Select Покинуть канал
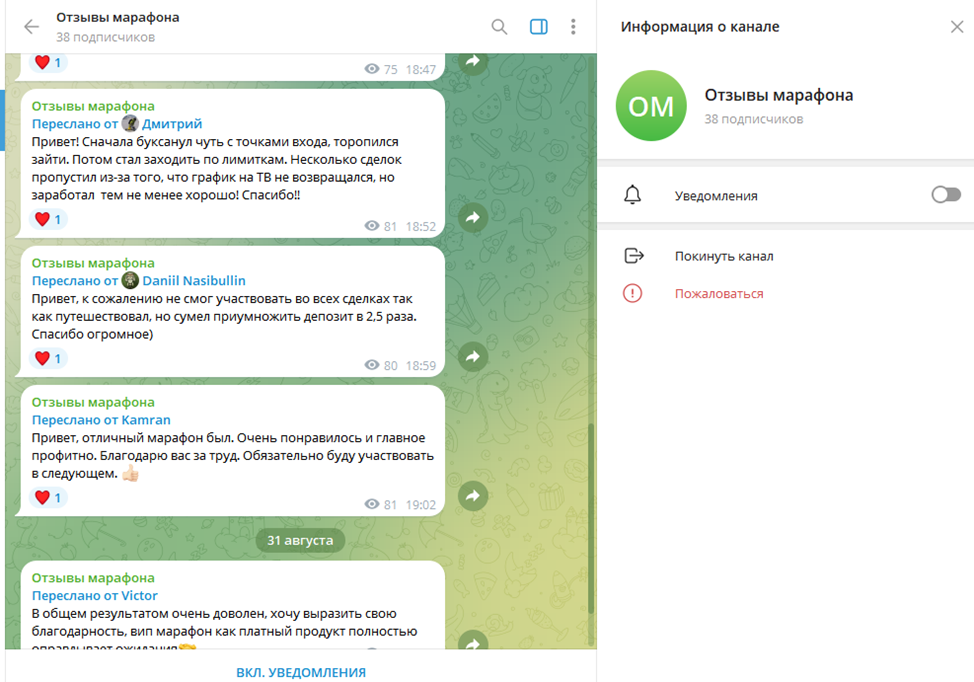Screen dimensions: 974x682 (x=724, y=256)
